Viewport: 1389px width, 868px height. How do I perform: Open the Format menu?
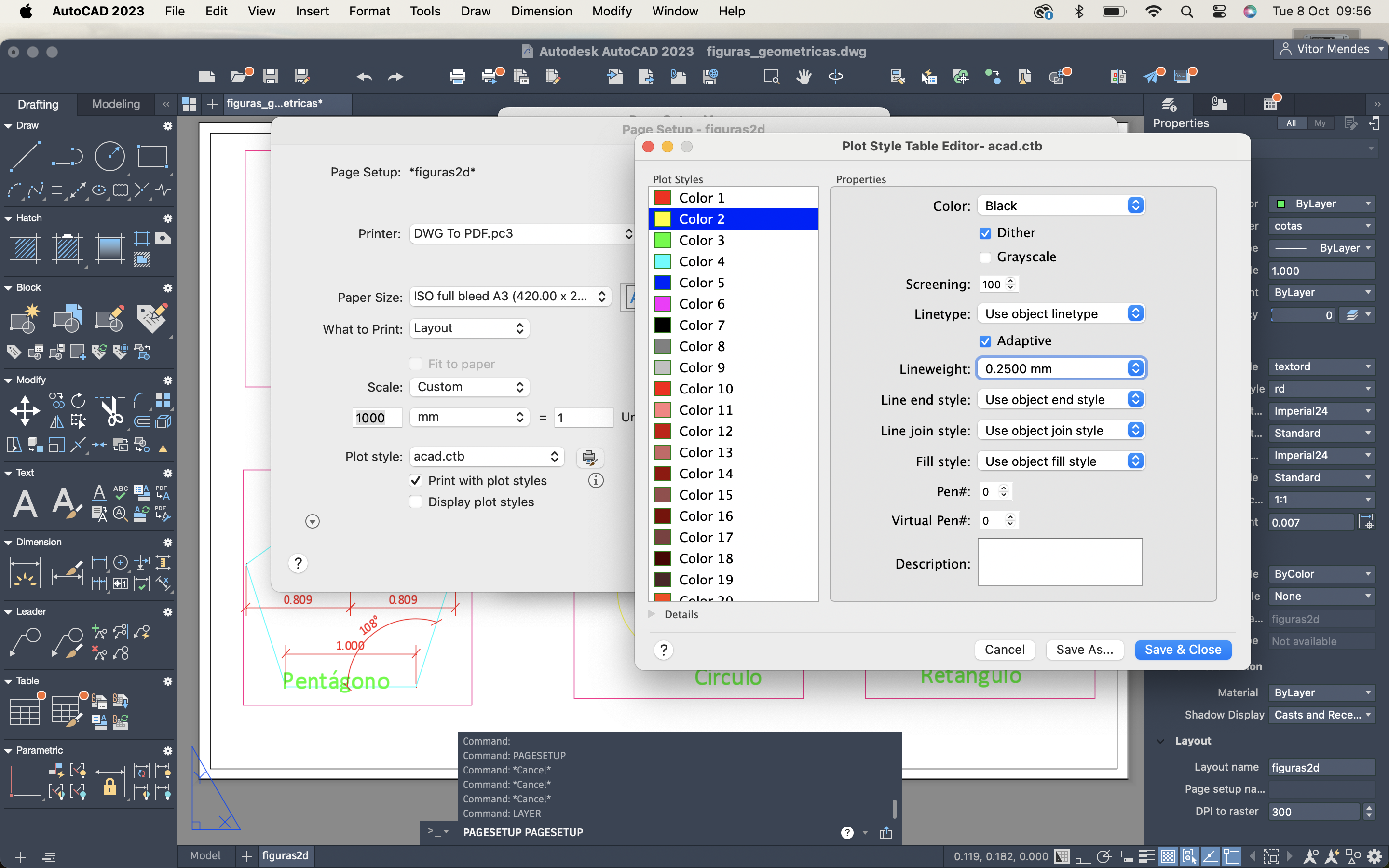point(369,11)
